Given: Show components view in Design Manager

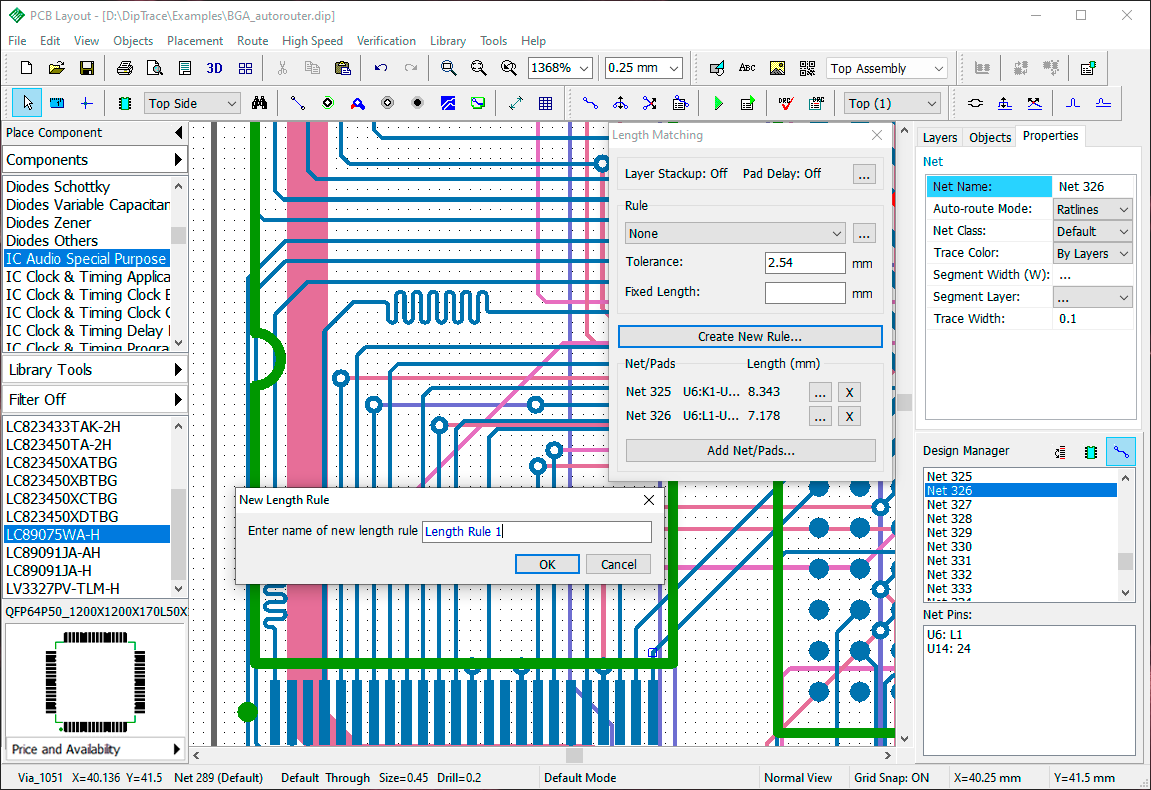Looking at the screenshot, I should [1091, 452].
